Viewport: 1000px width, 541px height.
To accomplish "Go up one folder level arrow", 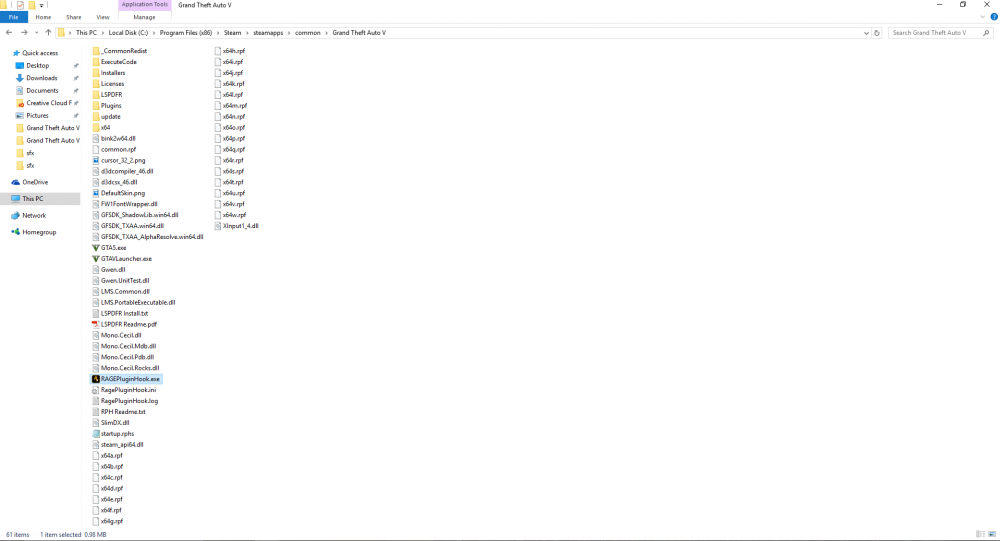I will pos(48,33).
